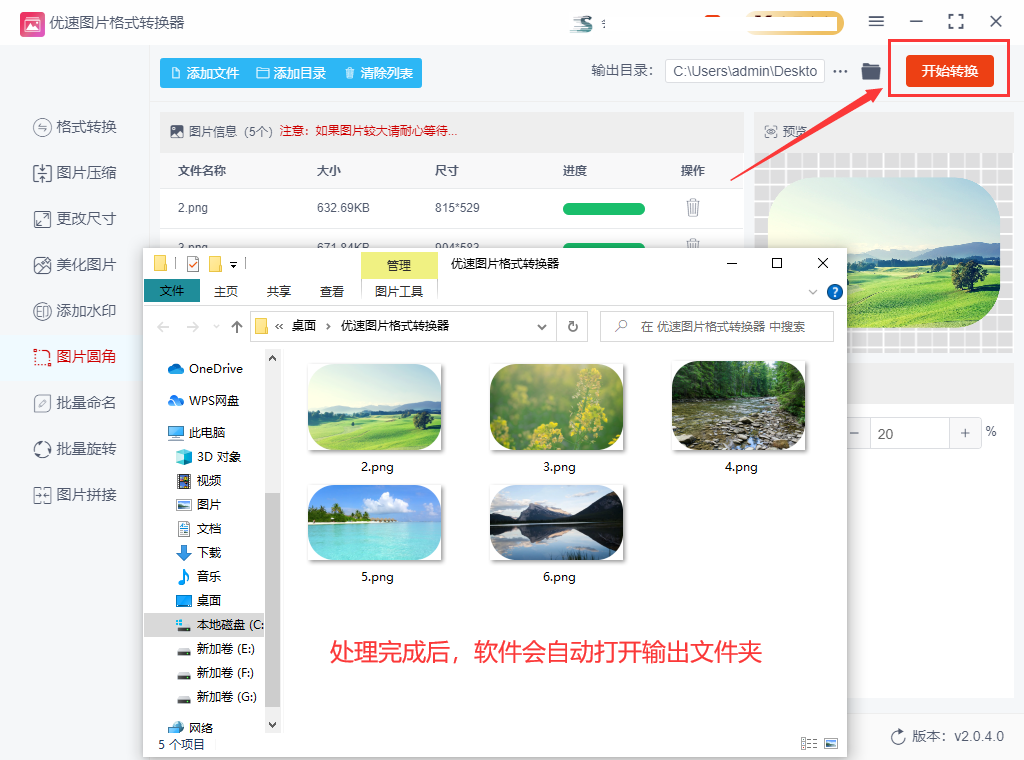Click the 添加目录 add folder button

[291, 73]
